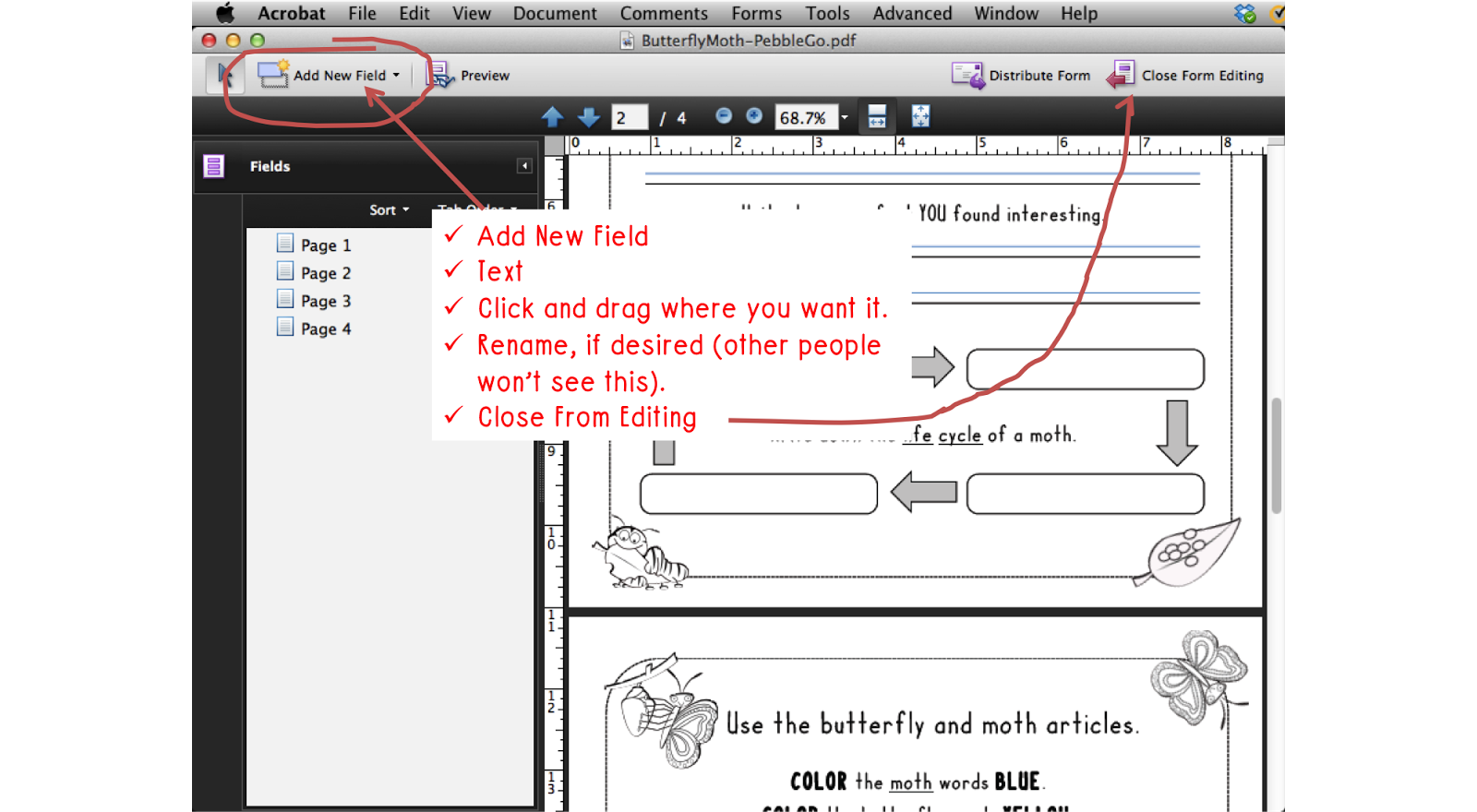The width and height of the screenshot is (1477, 812).
Task: Click the Page 2 icon in Fields list
Action: (x=285, y=271)
